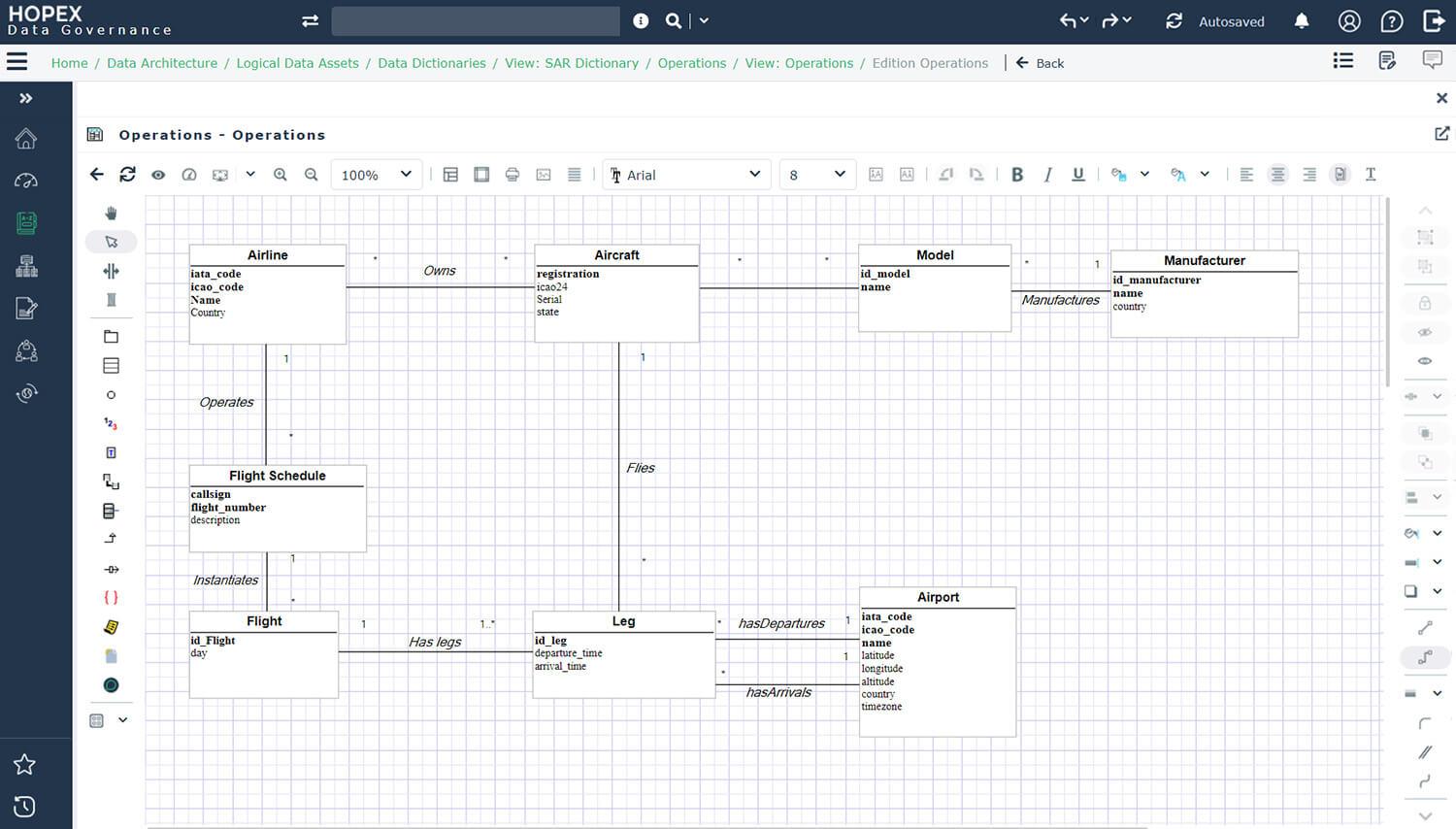
Task: Select the arrow pointer tool
Action: coord(111,242)
